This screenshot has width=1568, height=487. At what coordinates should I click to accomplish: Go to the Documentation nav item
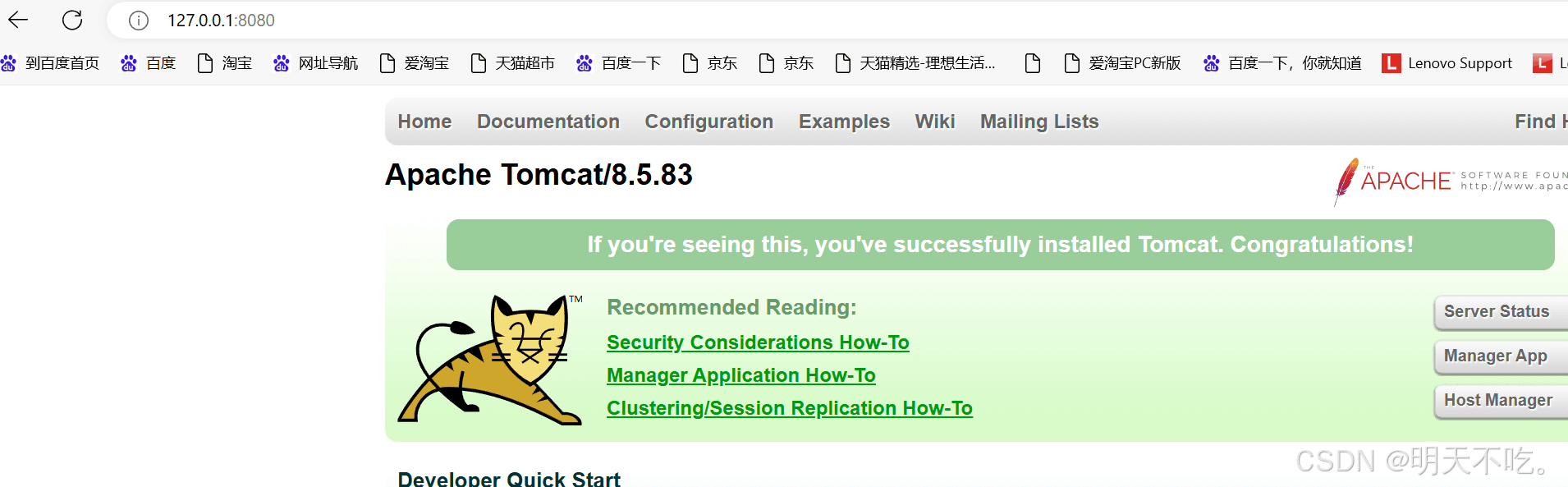(x=548, y=122)
